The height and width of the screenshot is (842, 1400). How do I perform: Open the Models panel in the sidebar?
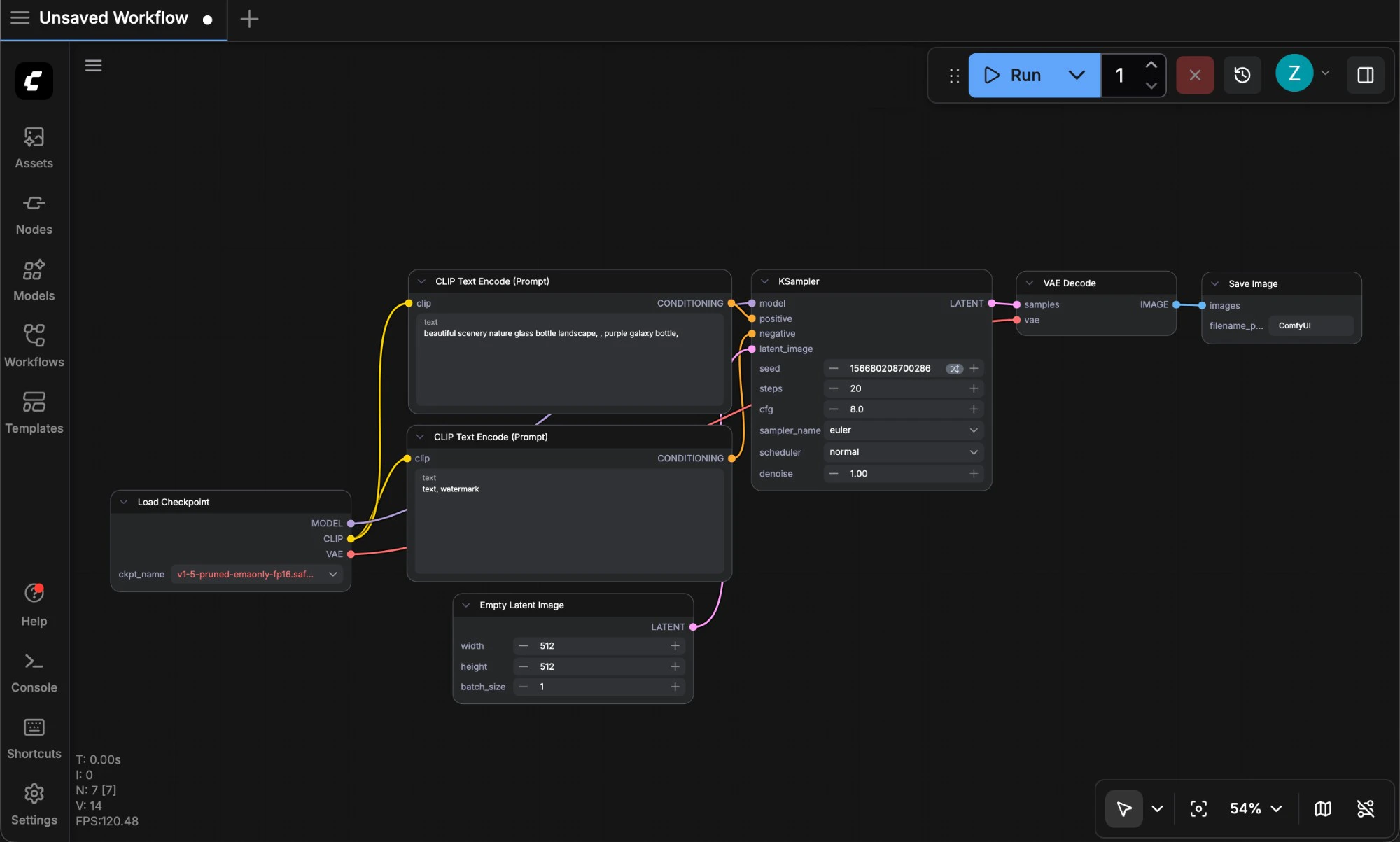(x=34, y=279)
